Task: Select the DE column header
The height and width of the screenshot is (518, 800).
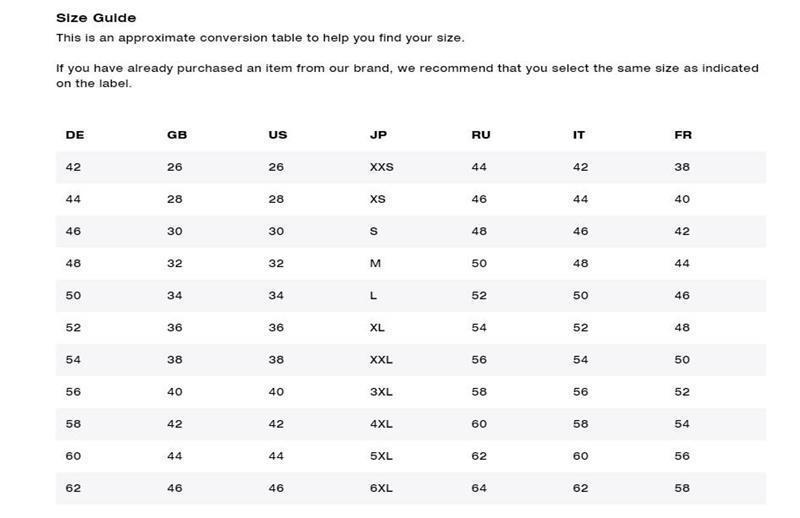Action: (x=75, y=135)
